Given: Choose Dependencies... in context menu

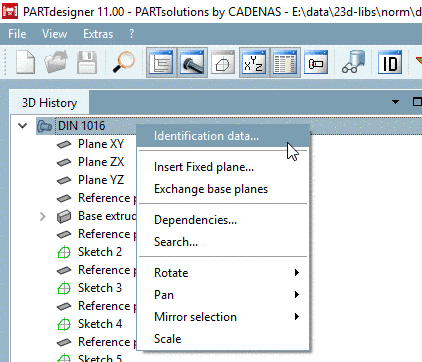Looking at the screenshot, I should pyautogui.click(x=223, y=220).
